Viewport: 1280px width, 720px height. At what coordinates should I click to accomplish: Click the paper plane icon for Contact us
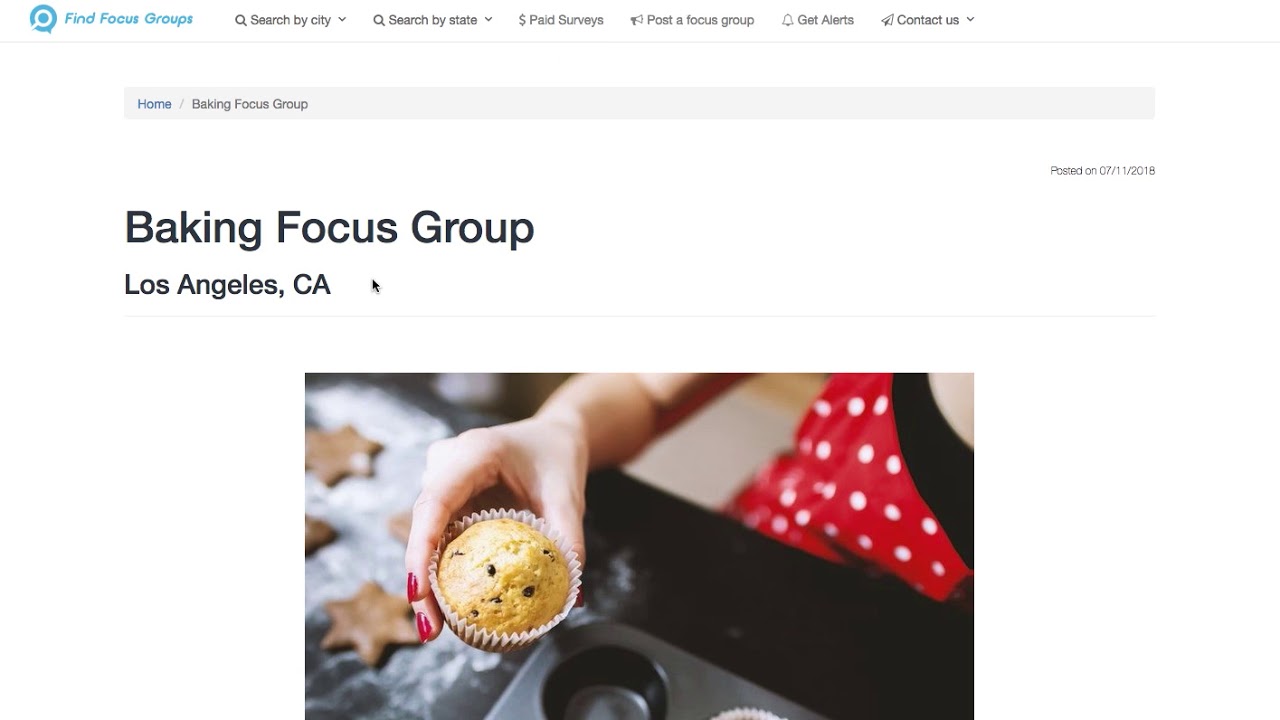887,20
